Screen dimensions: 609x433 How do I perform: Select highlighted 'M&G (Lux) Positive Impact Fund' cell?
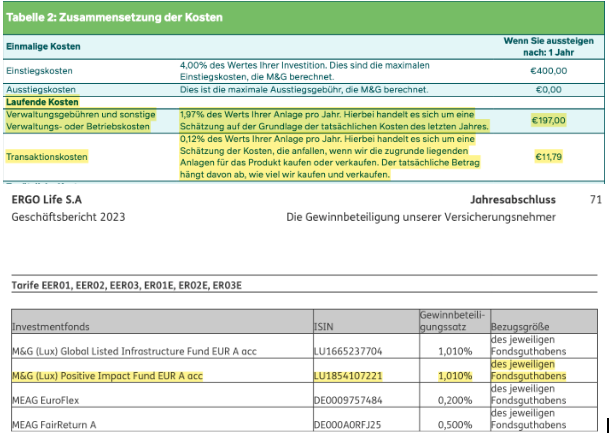point(108,376)
